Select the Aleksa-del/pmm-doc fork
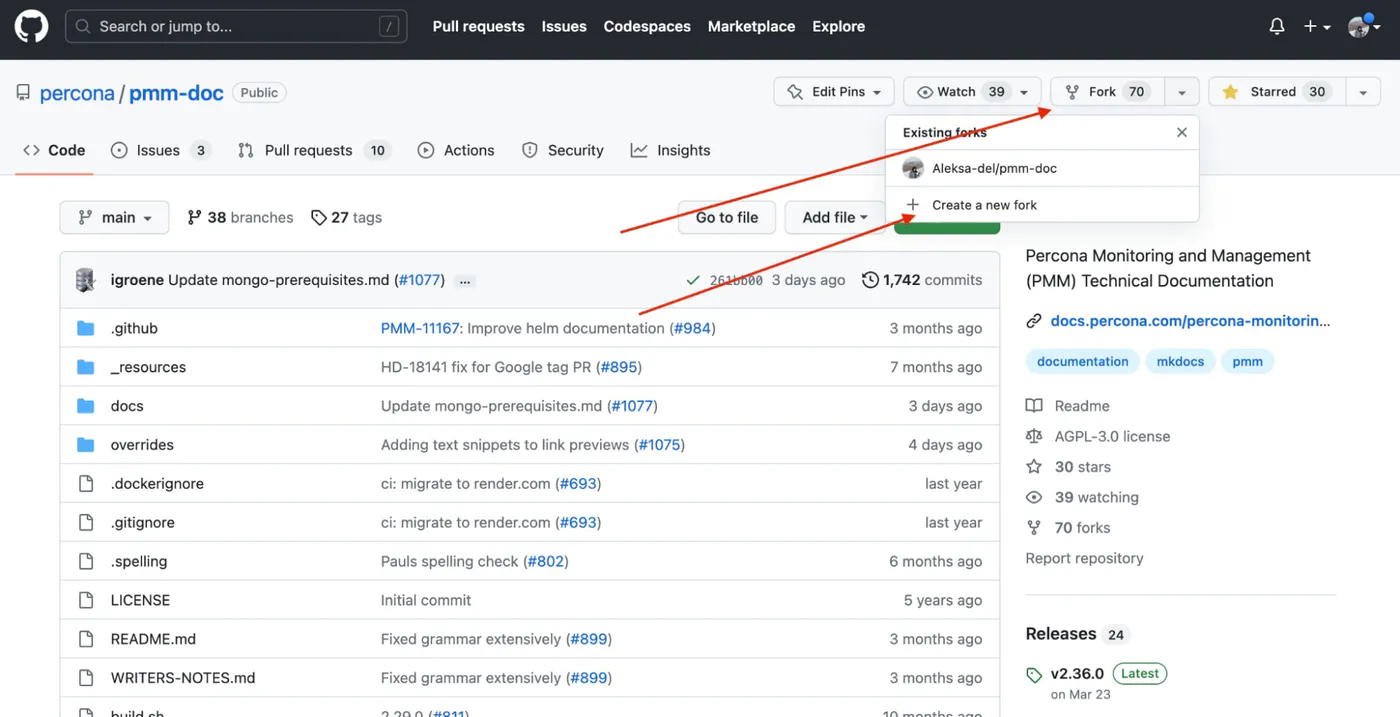Viewport: 1400px width, 717px height. (1042, 168)
